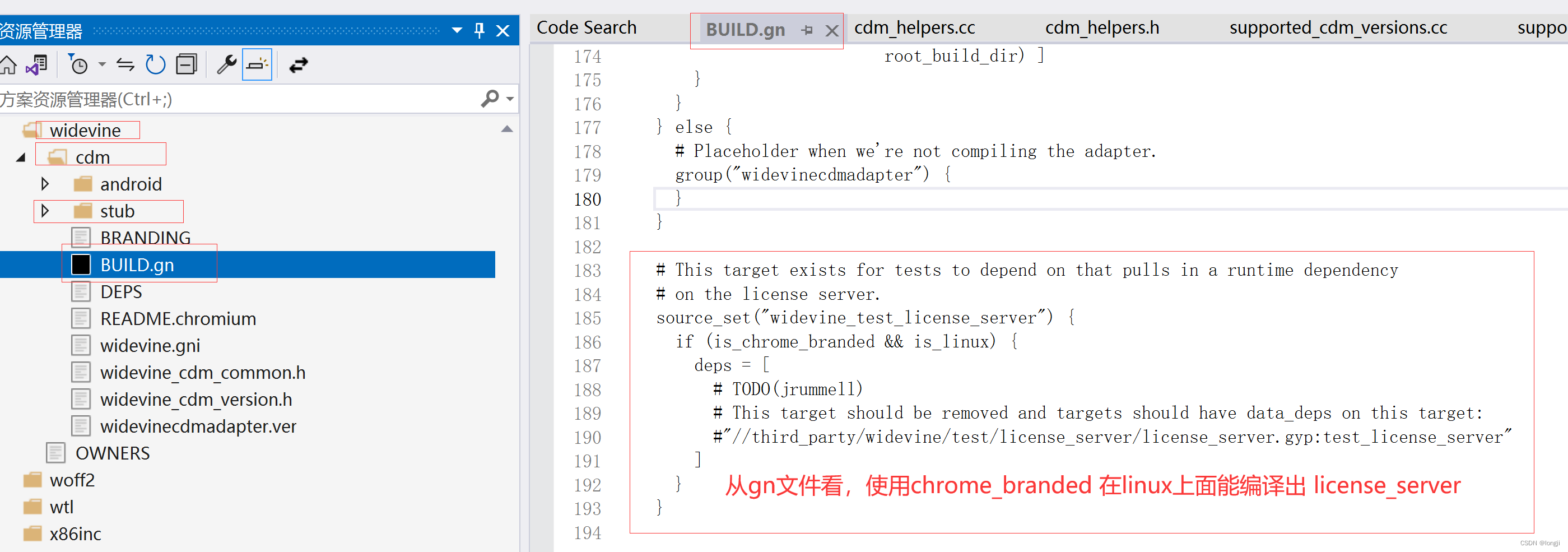Close the Solution Explorer panel

503,30
